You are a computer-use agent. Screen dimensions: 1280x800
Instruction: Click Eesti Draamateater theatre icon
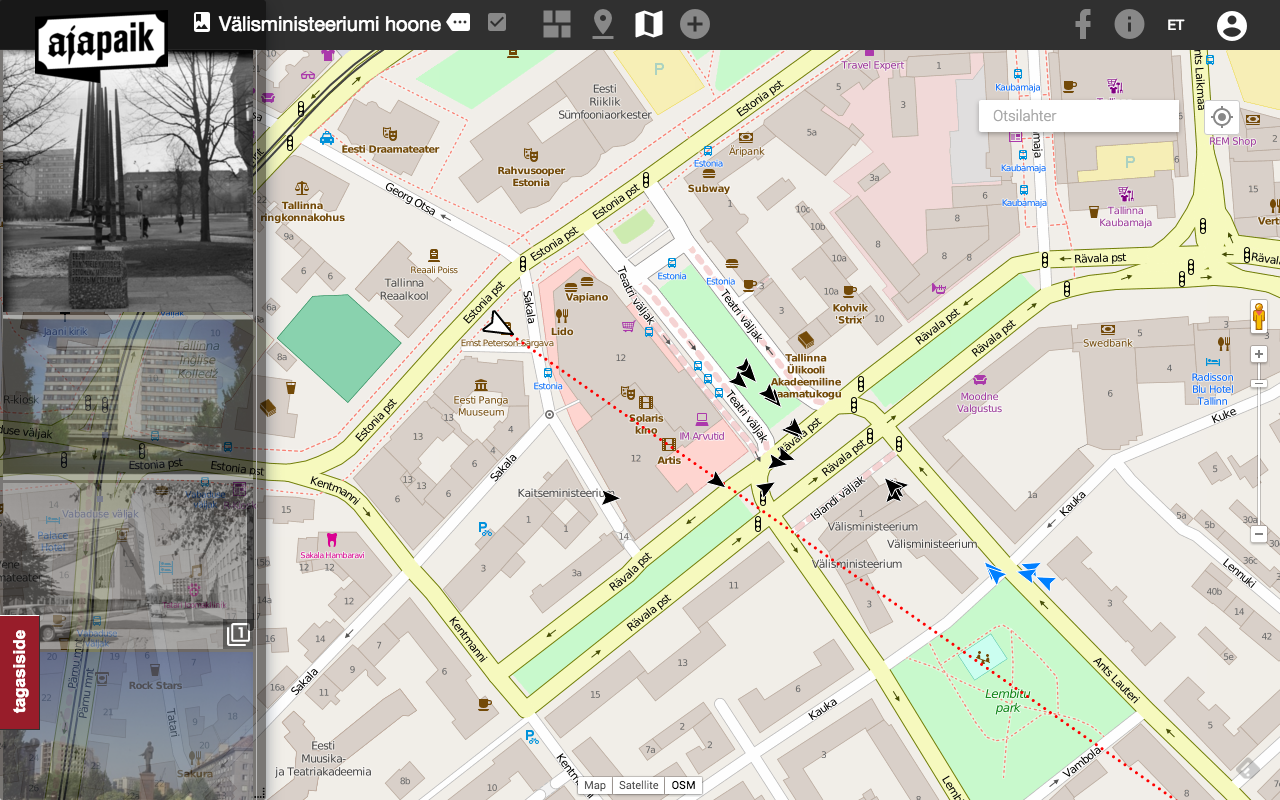pyautogui.click(x=390, y=133)
